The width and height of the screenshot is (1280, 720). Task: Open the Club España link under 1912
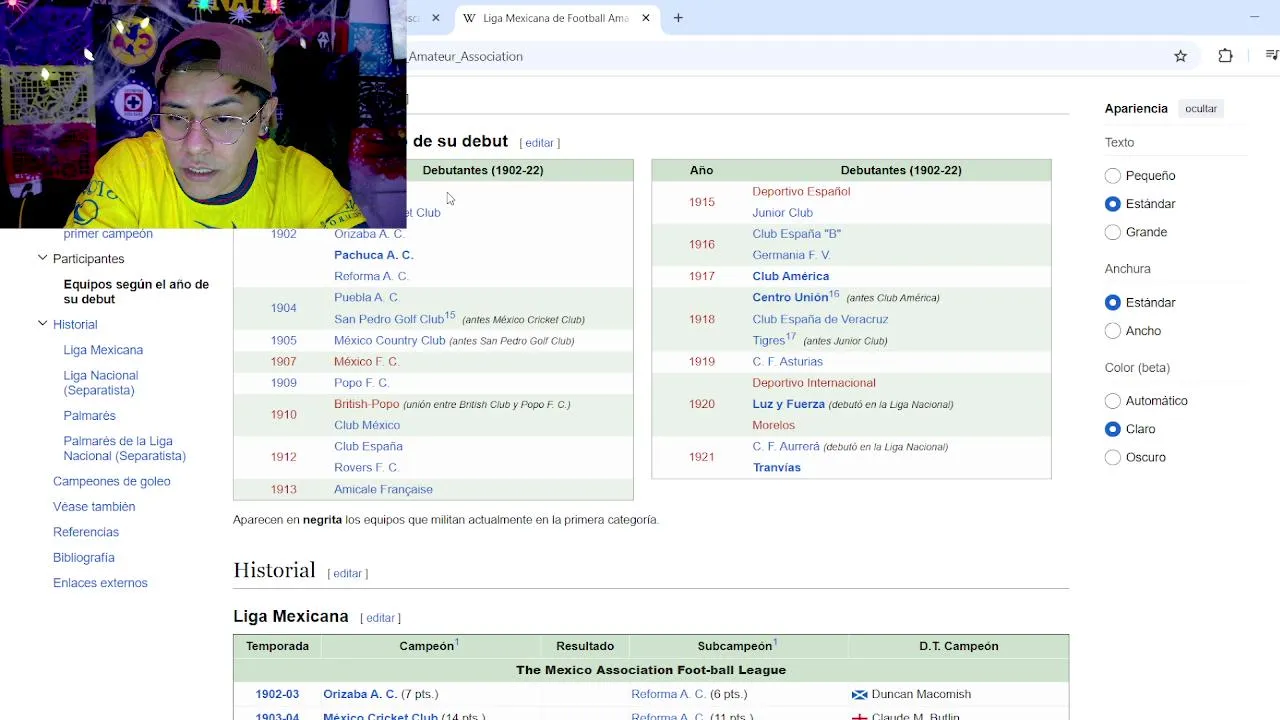click(368, 446)
